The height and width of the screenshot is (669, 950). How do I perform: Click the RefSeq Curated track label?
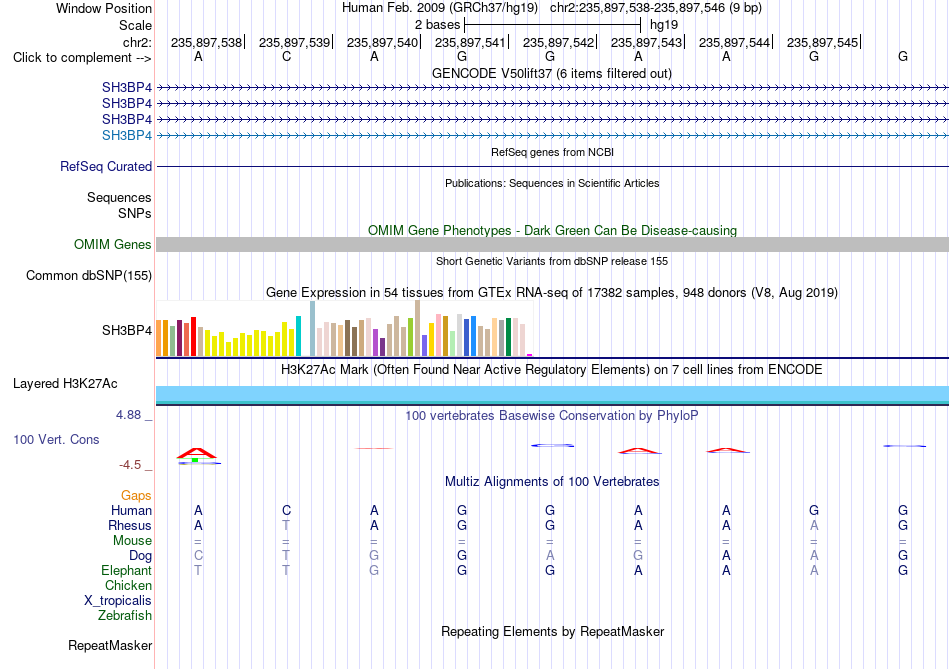click(105, 166)
